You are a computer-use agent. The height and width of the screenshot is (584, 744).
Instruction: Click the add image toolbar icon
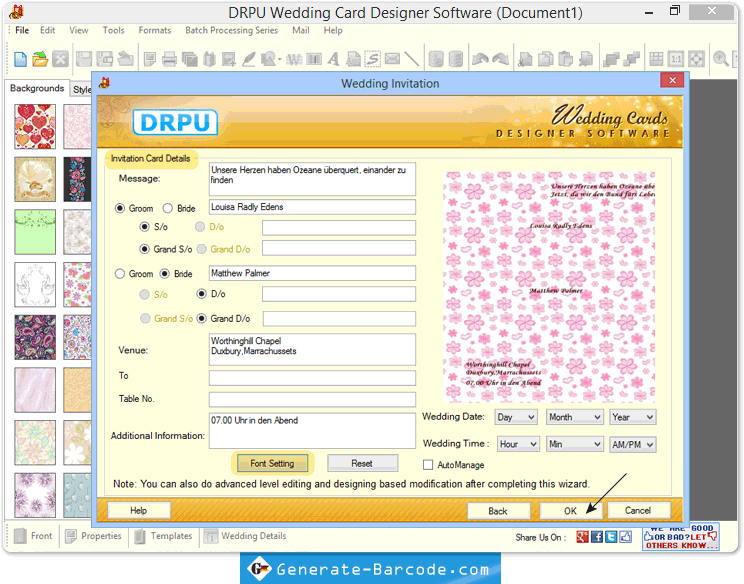click(228, 59)
